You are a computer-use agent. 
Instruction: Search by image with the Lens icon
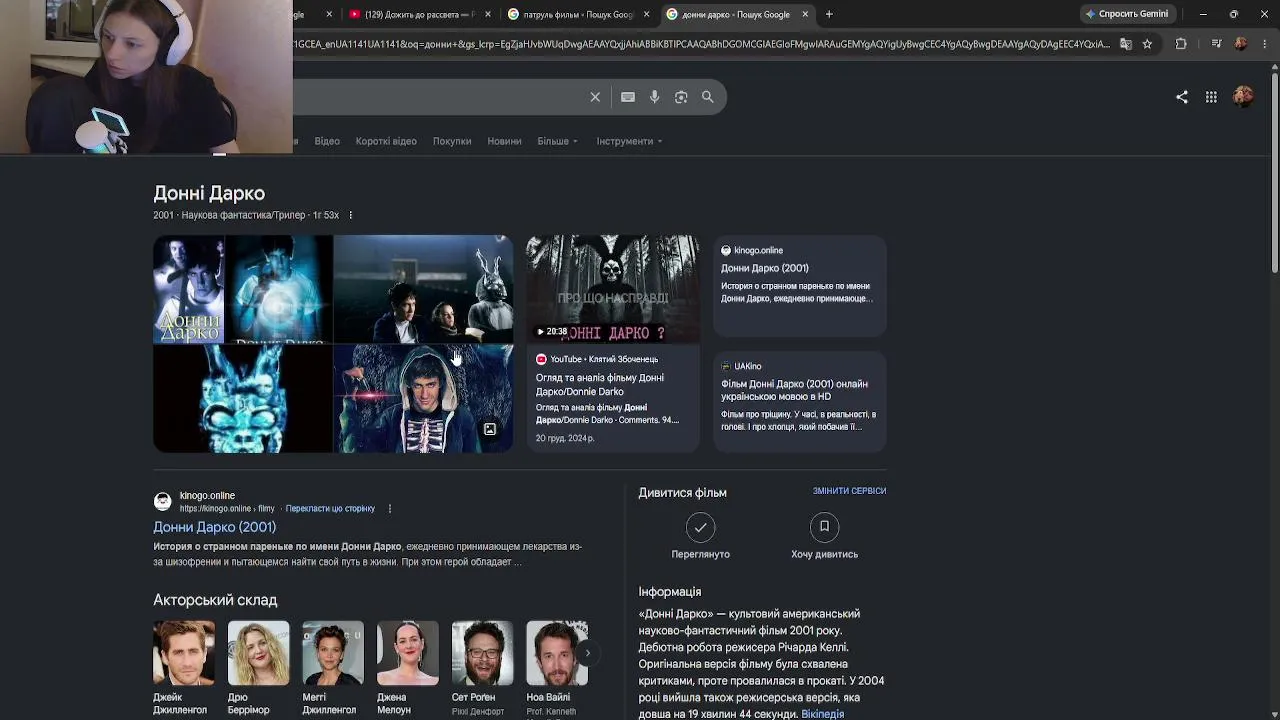click(x=681, y=97)
